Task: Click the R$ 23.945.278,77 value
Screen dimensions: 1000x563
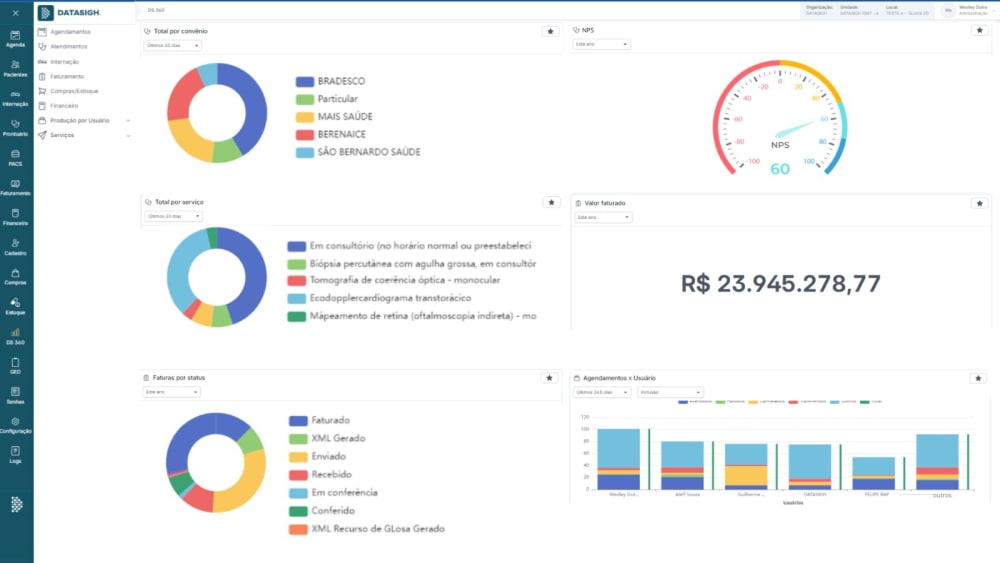Action: (x=781, y=284)
